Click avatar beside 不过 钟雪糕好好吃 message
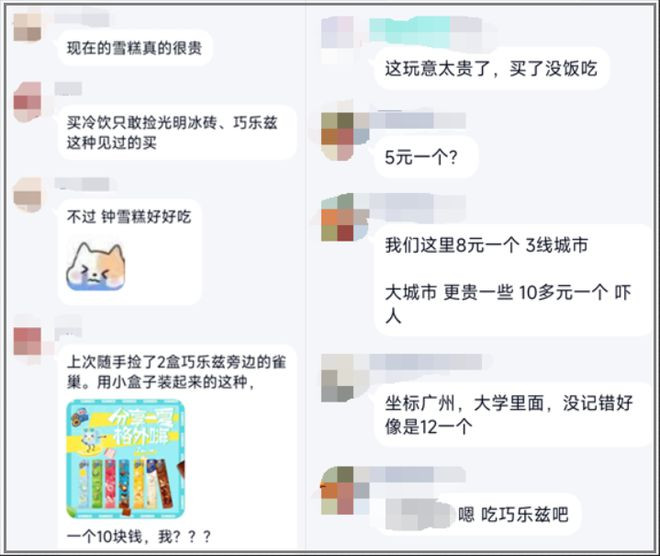Screen dimensions: 660x556 (27, 195)
